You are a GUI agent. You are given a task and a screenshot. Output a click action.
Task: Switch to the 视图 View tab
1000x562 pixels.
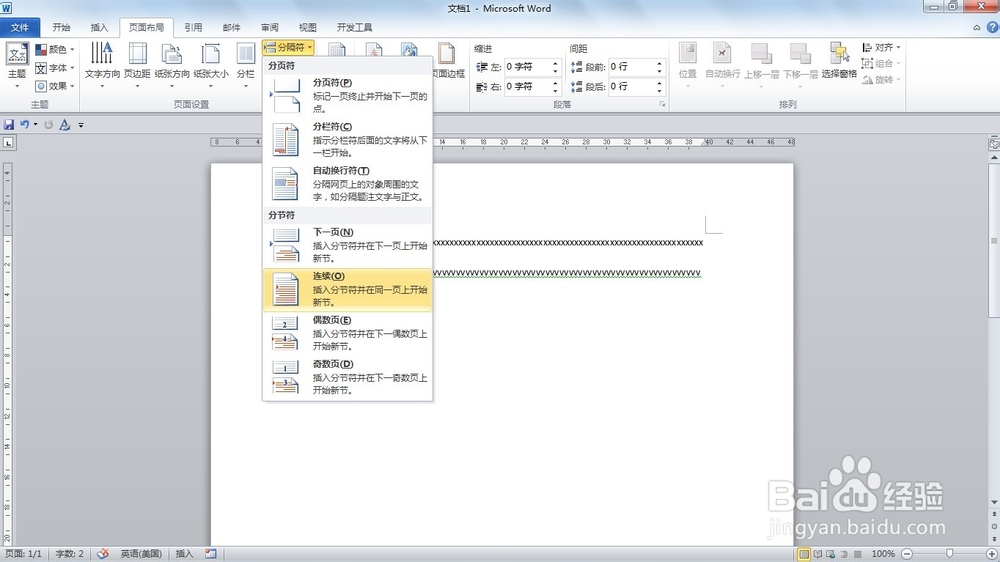(307, 27)
